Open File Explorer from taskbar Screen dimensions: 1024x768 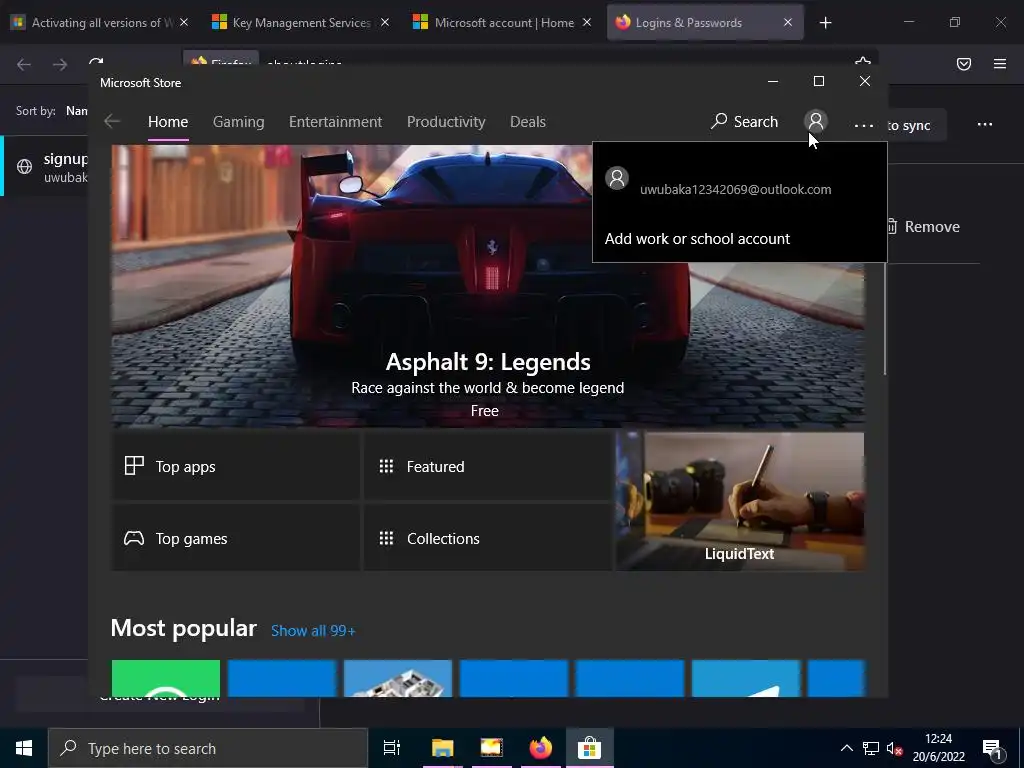coord(442,748)
